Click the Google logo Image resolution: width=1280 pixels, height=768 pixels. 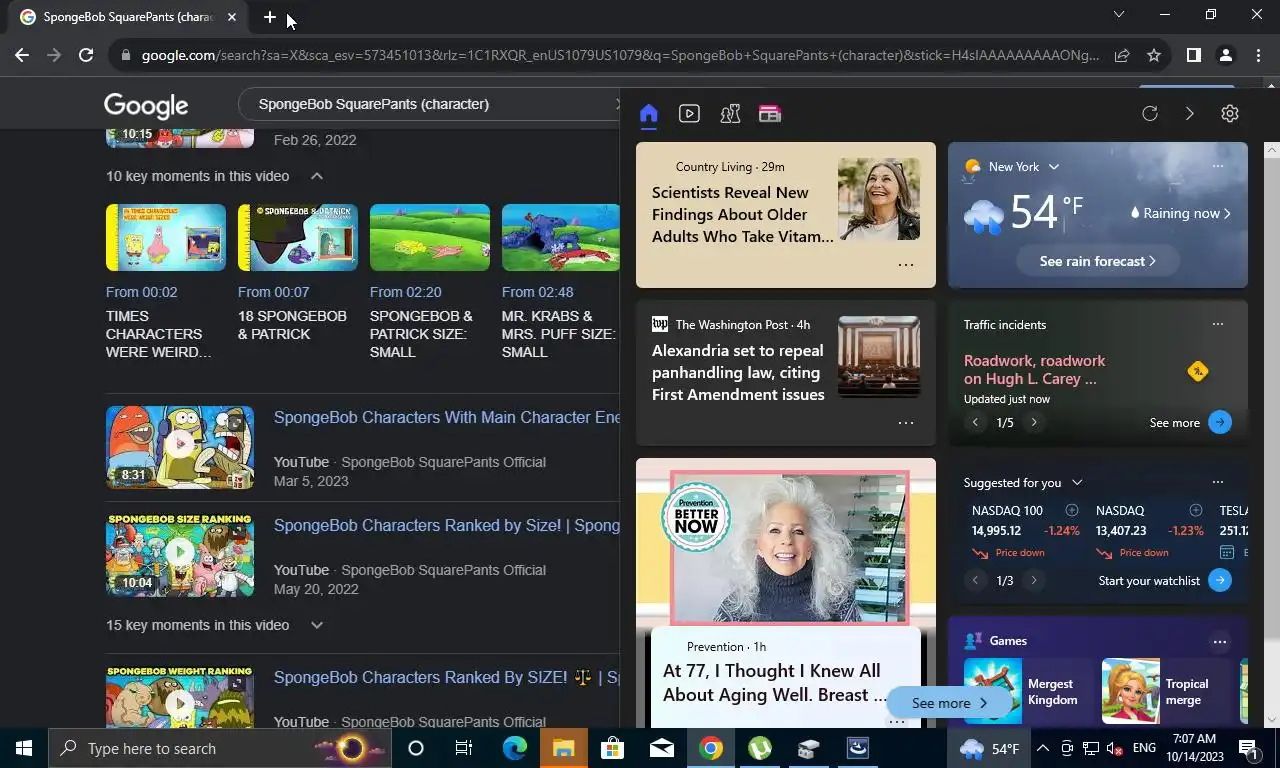pyautogui.click(x=146, y=105)
